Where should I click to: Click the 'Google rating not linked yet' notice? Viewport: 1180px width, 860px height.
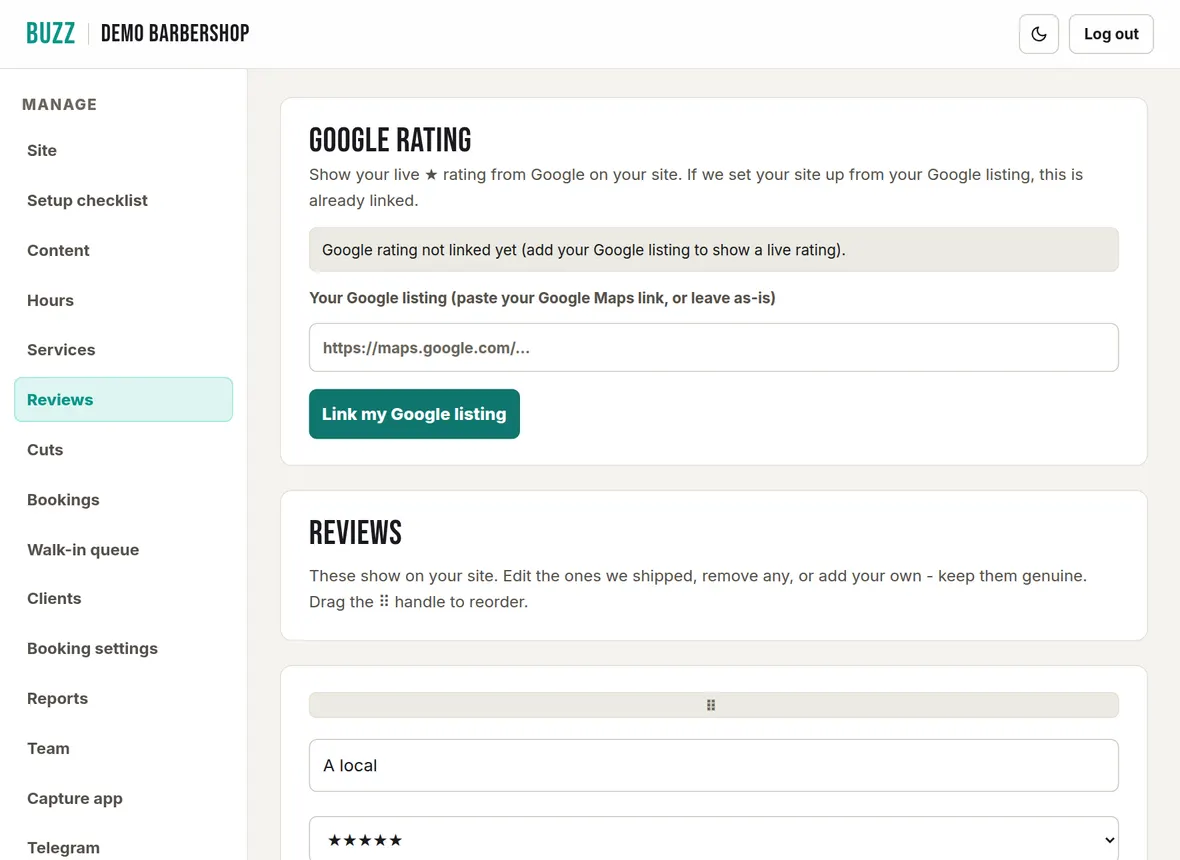[x=713, y=250]
